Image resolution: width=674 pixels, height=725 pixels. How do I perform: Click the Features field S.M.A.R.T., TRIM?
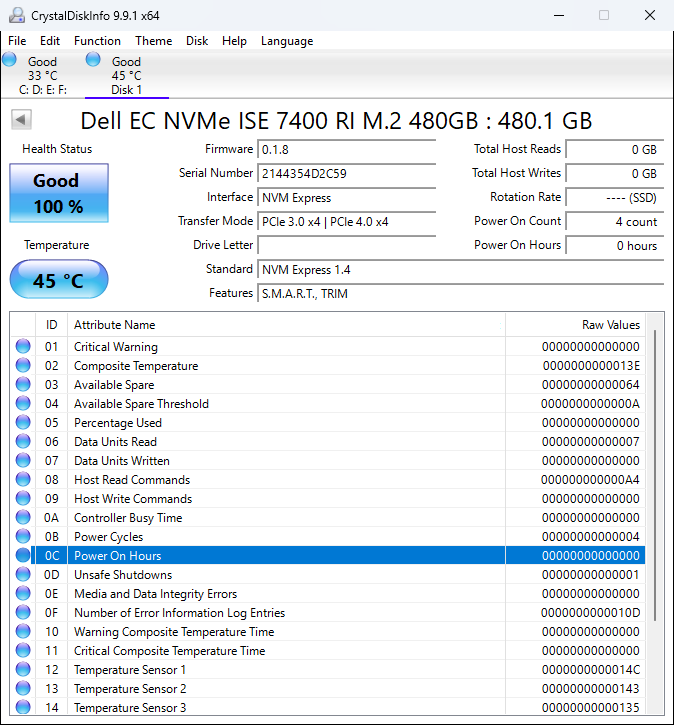point(460,294)
